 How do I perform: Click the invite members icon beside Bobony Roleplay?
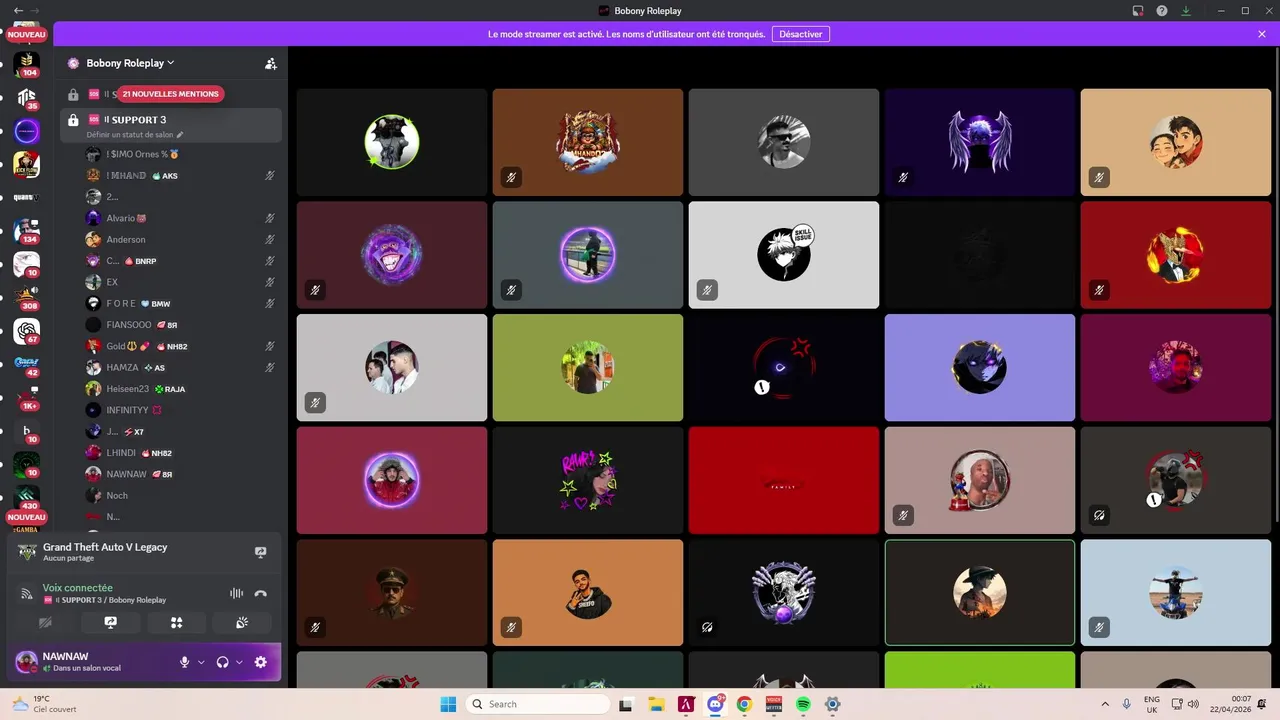270,63
